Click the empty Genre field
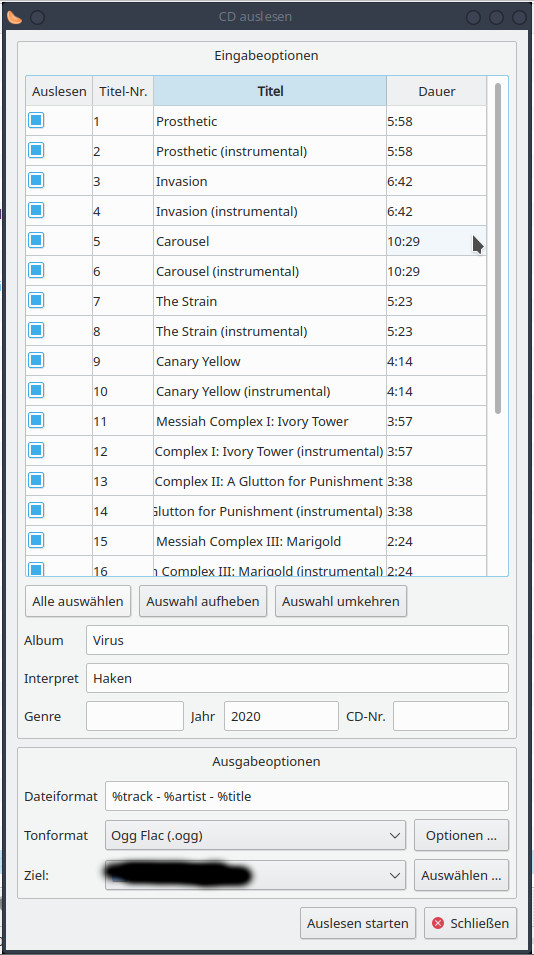Screen dimensions: 534x955 [135, 716]
